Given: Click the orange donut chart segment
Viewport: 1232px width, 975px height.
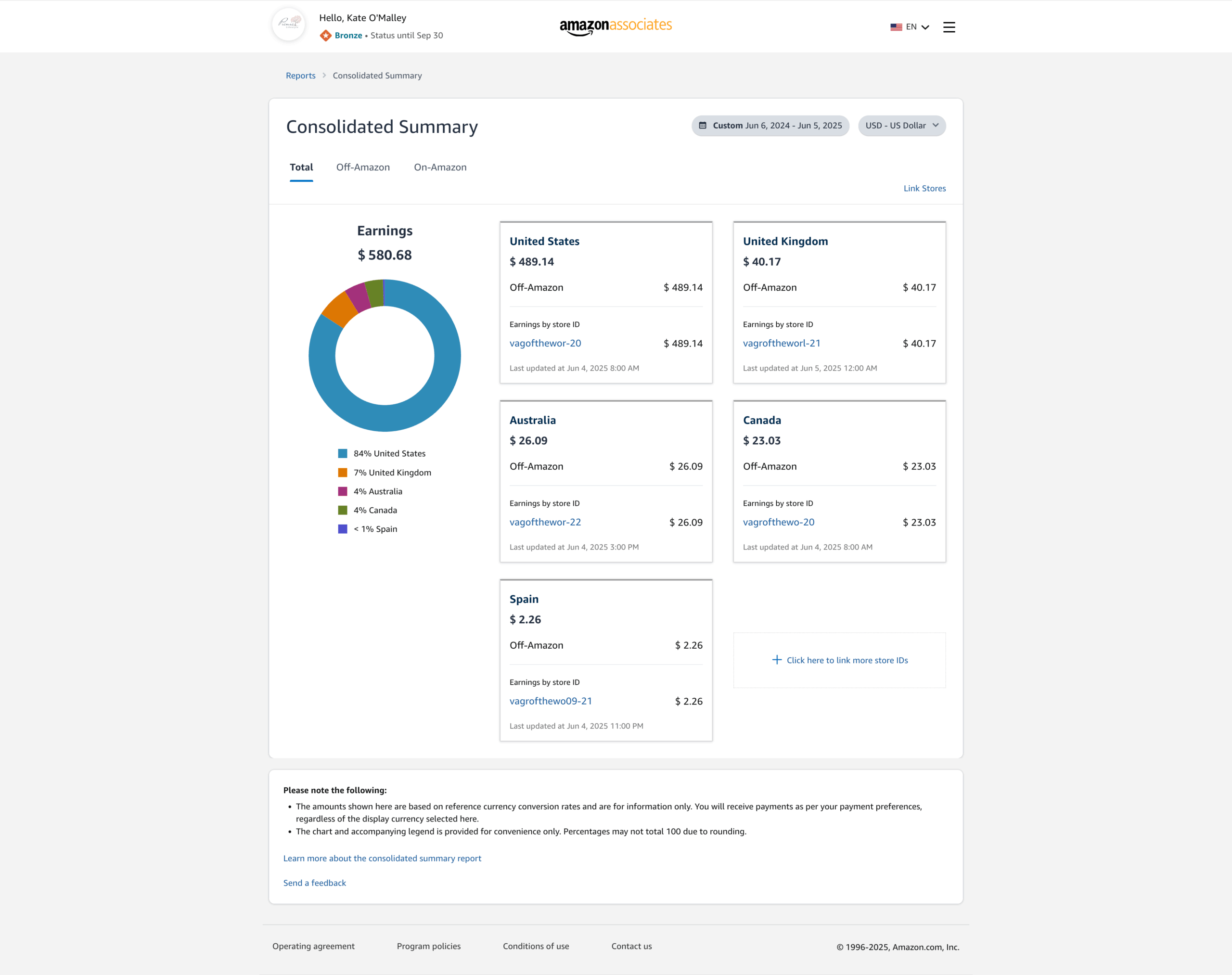Looking at the screenshot, I should [339, 309].
